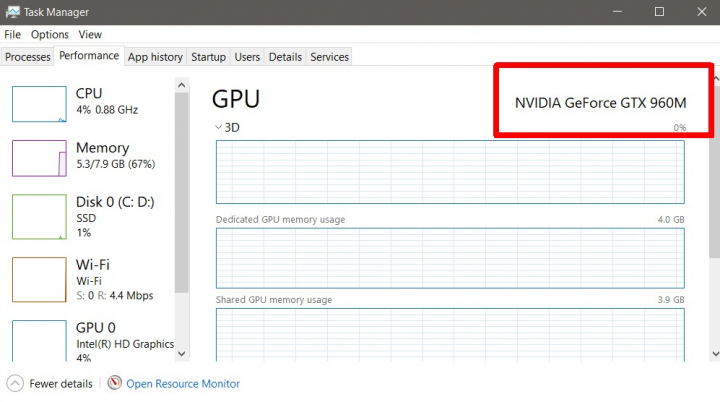720x402 pixels.
Task: Open the Services tab
Action: pos(329,57)
